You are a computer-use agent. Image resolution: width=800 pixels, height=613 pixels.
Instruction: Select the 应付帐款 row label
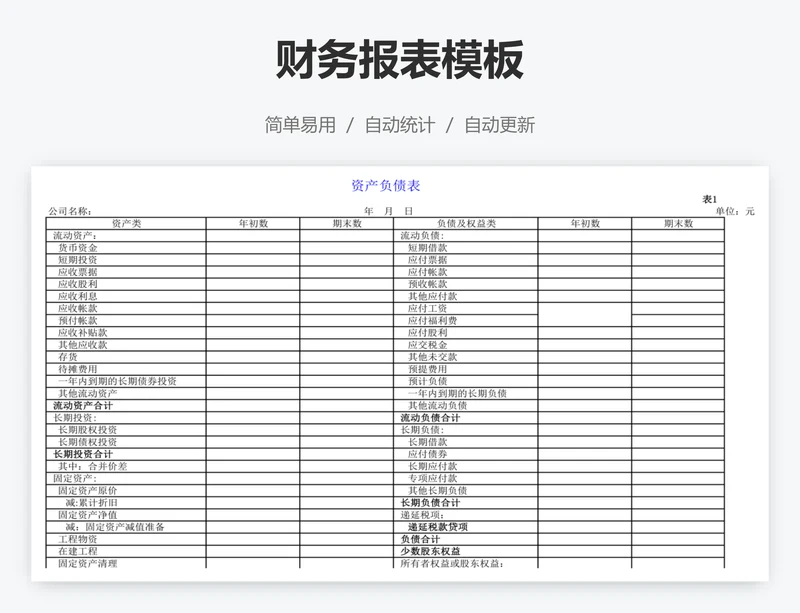click(x=428, y=272)
